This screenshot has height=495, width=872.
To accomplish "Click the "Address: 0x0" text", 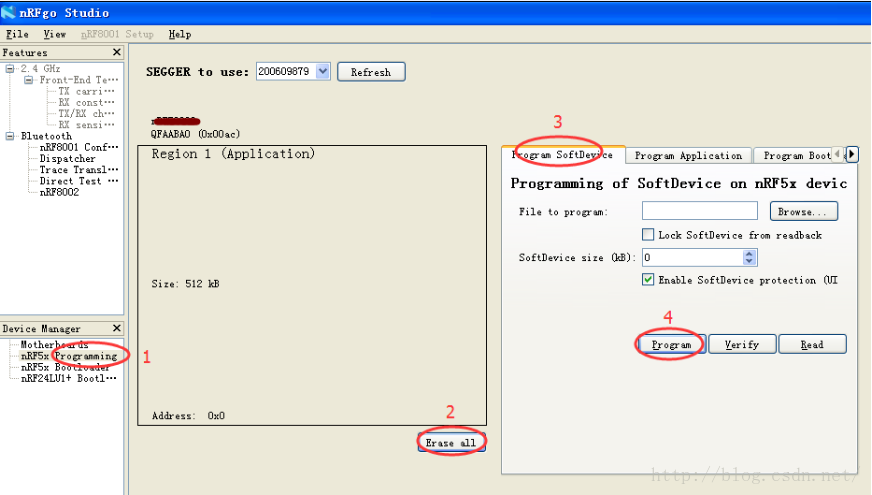I will pyautogui.click(x=189, y=415).
